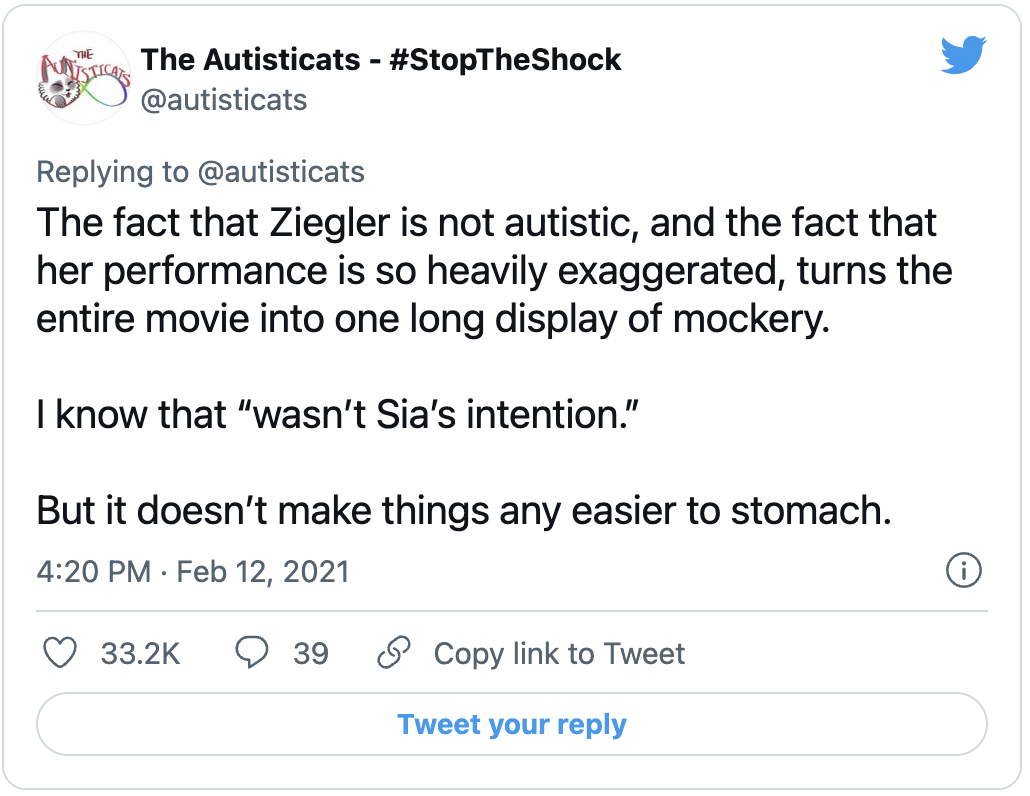Screen dimensions: 1030x796
Task: Click the #StopTheShock text in the display name
Action: 505,59
